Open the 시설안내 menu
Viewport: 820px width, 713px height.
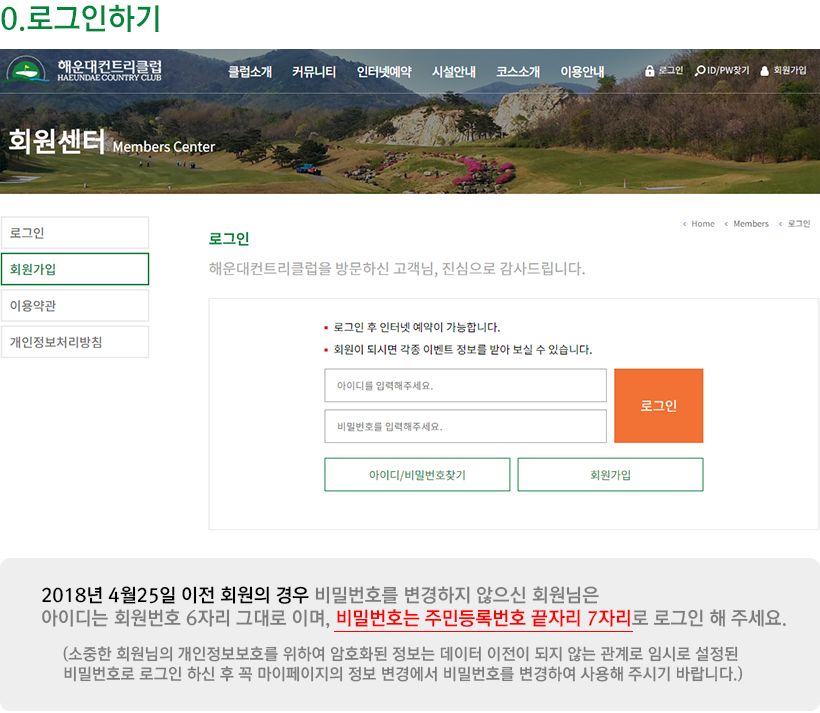pos(454,72)
